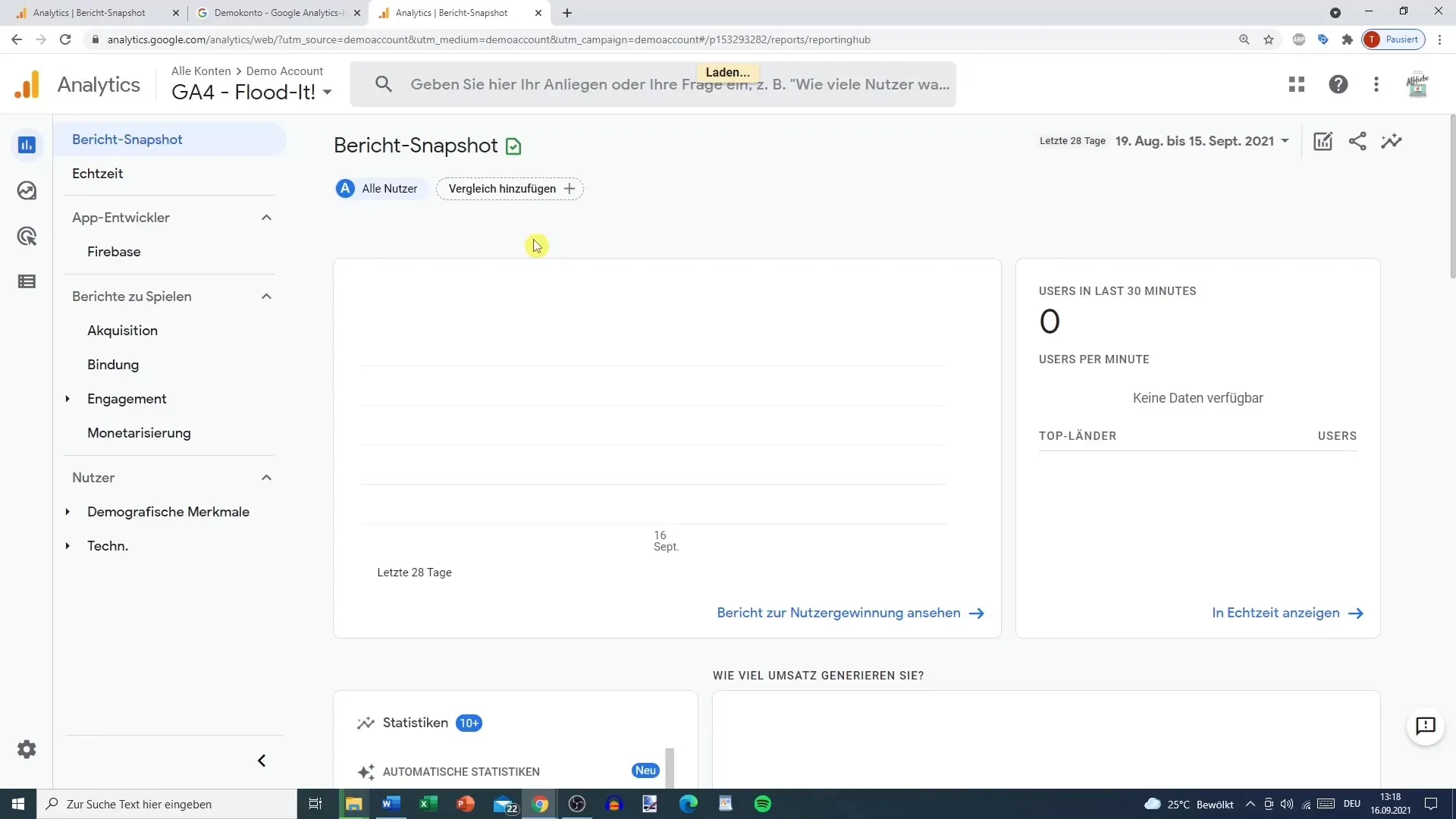This screenshot has height=819, width=1456.
Task: Click the green report verified check icon
Action: 513,146
